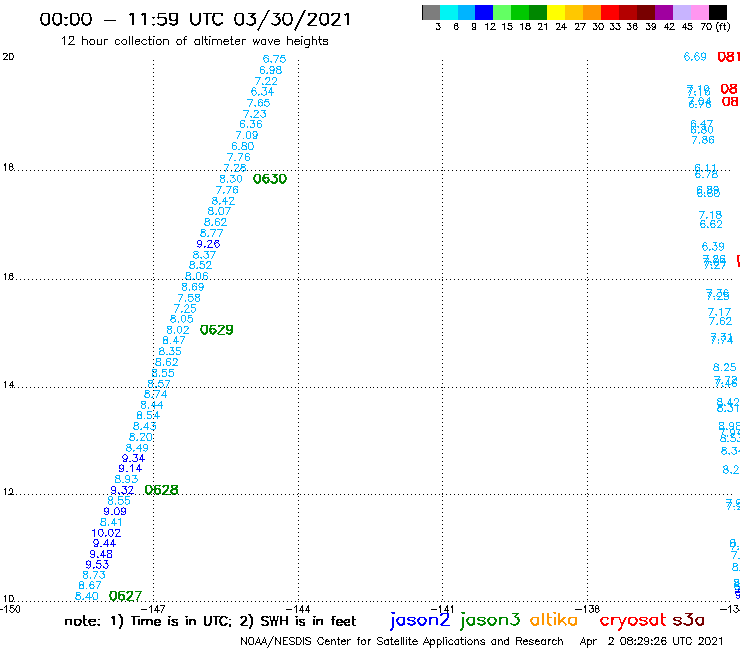
Task: Click the wave height value 7.65
Action: coord(259,103)
